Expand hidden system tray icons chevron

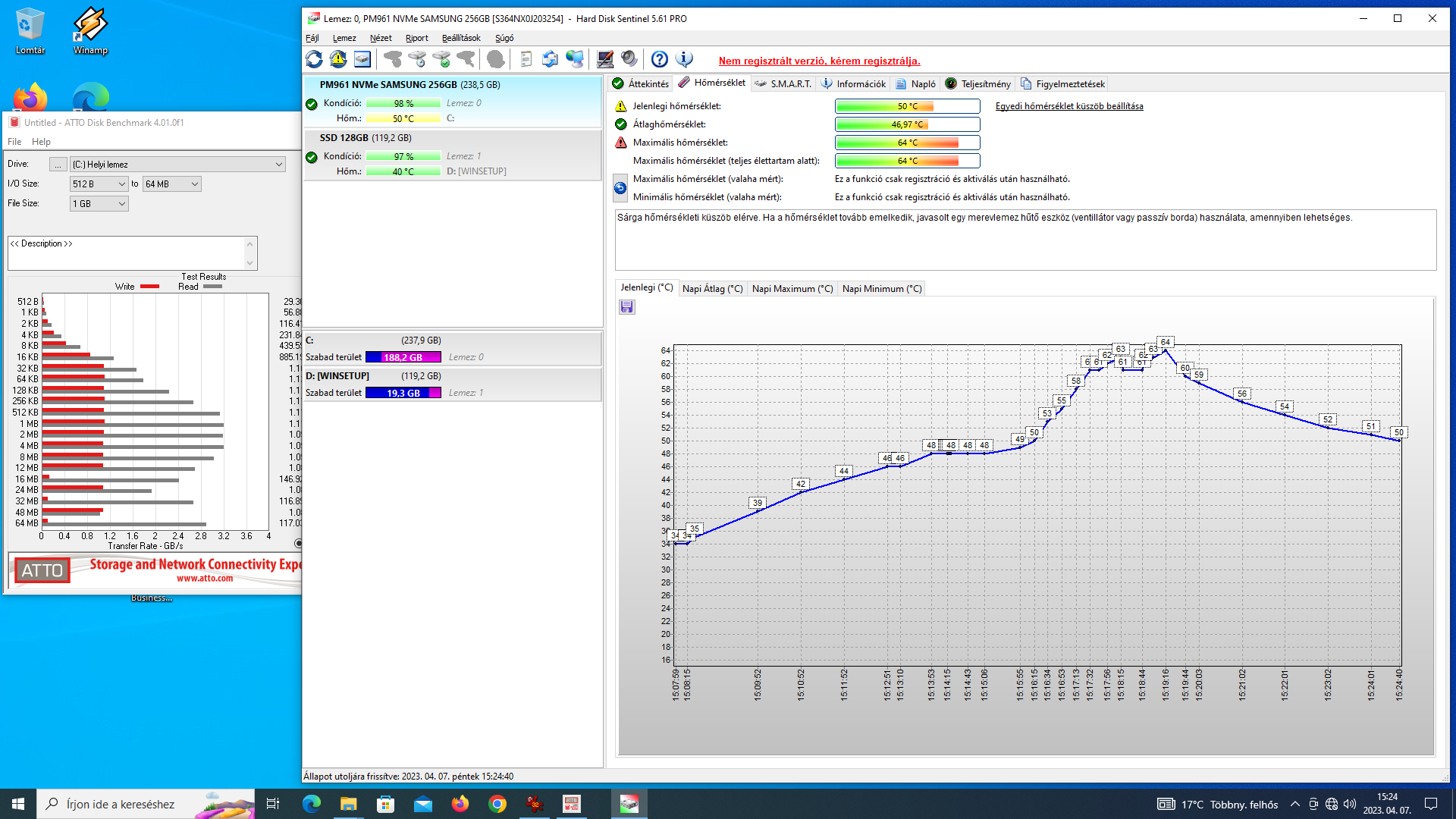1295,804
